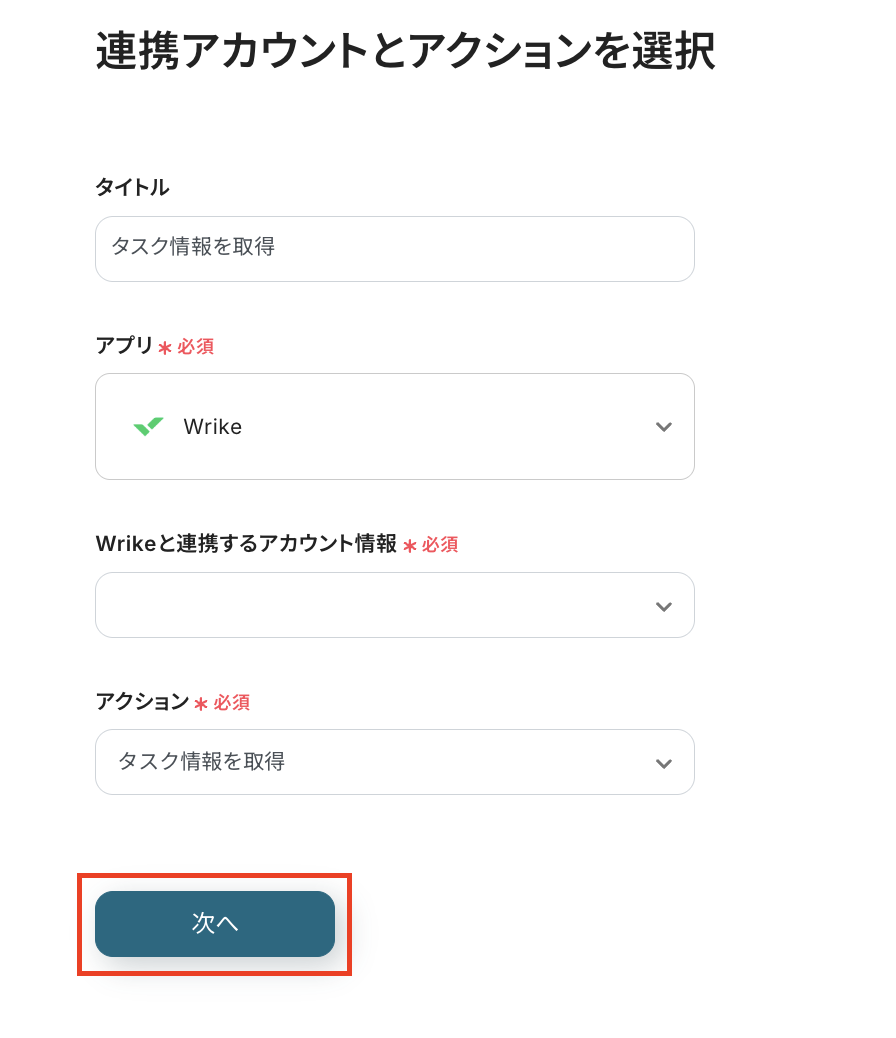Open account info dropdown chevron arrow
This screenshot has width=896, height=1038.
(x=663, y=606)
